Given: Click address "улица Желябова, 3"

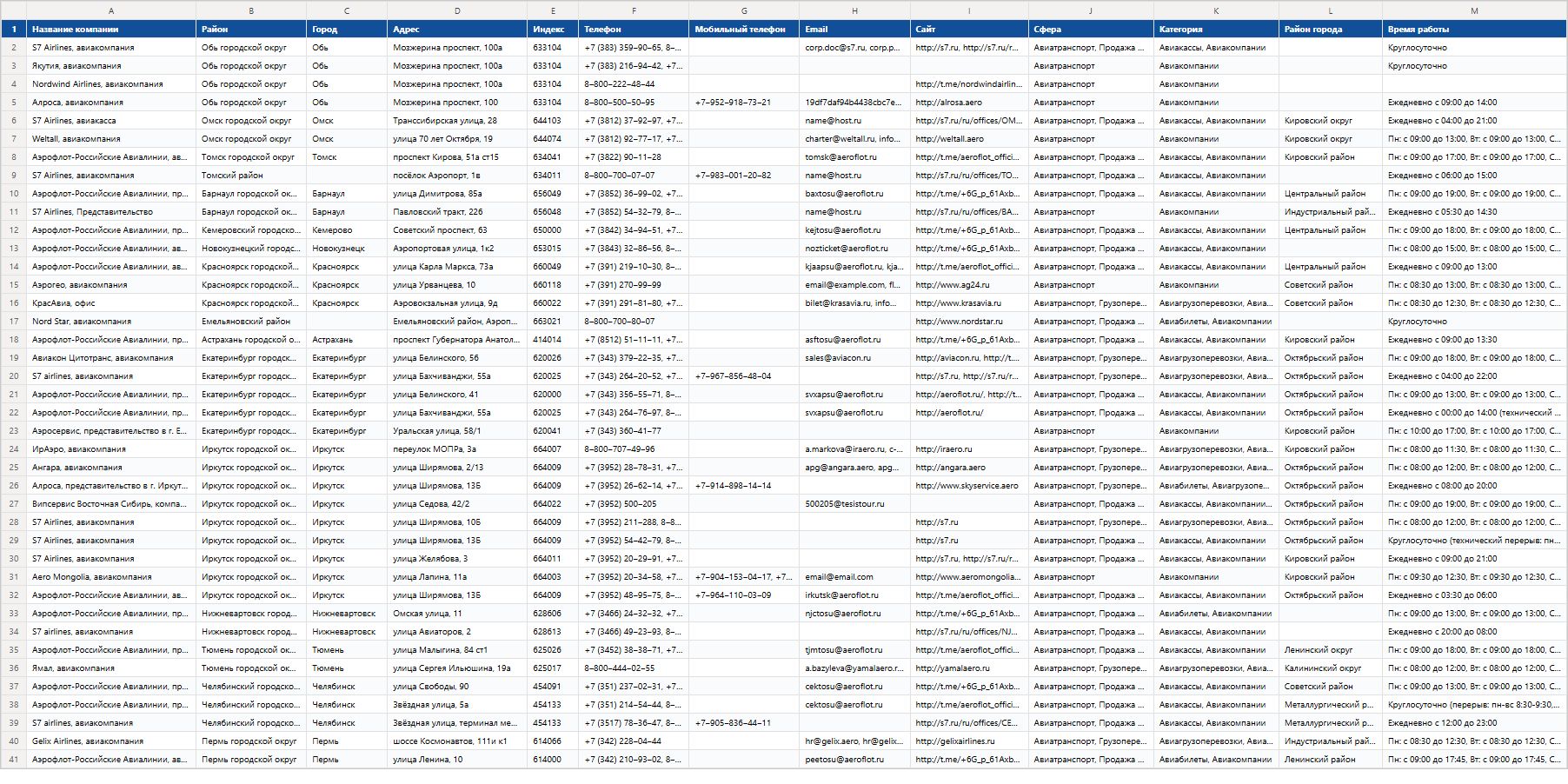Looking at the screenshot, I should (x=457, y=559).
